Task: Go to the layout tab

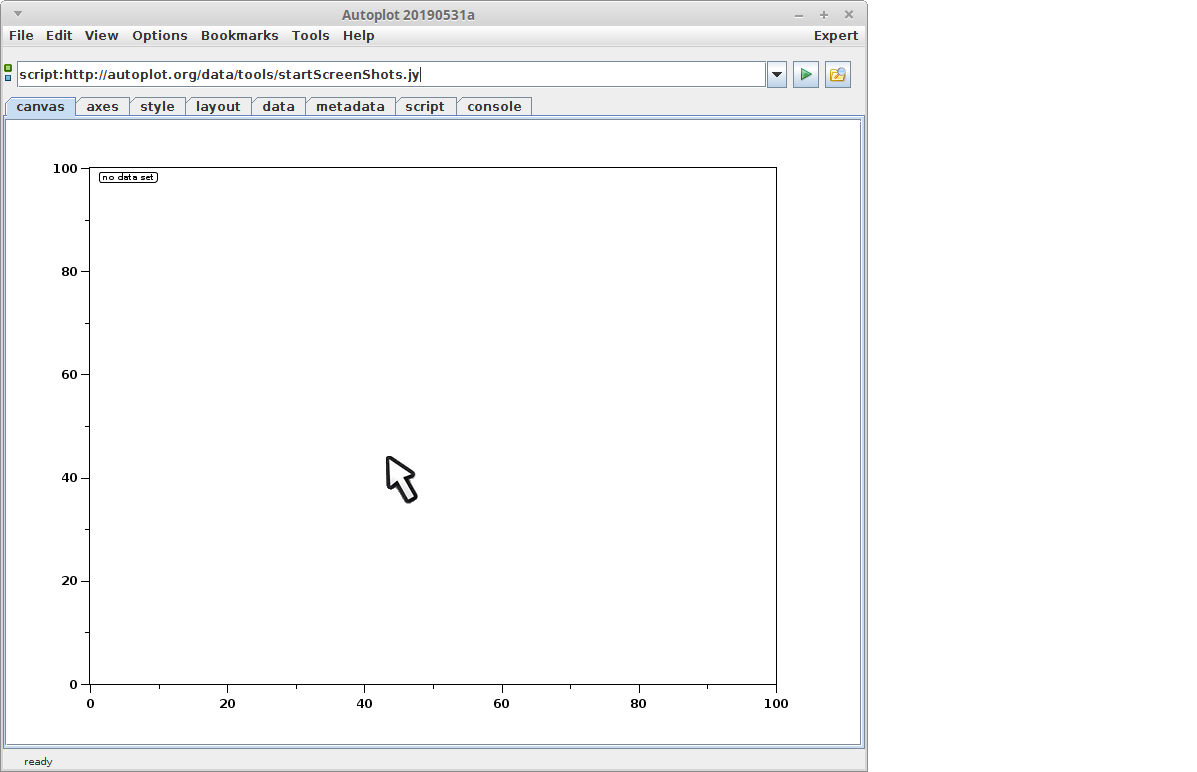Action: tap(218, 107)
